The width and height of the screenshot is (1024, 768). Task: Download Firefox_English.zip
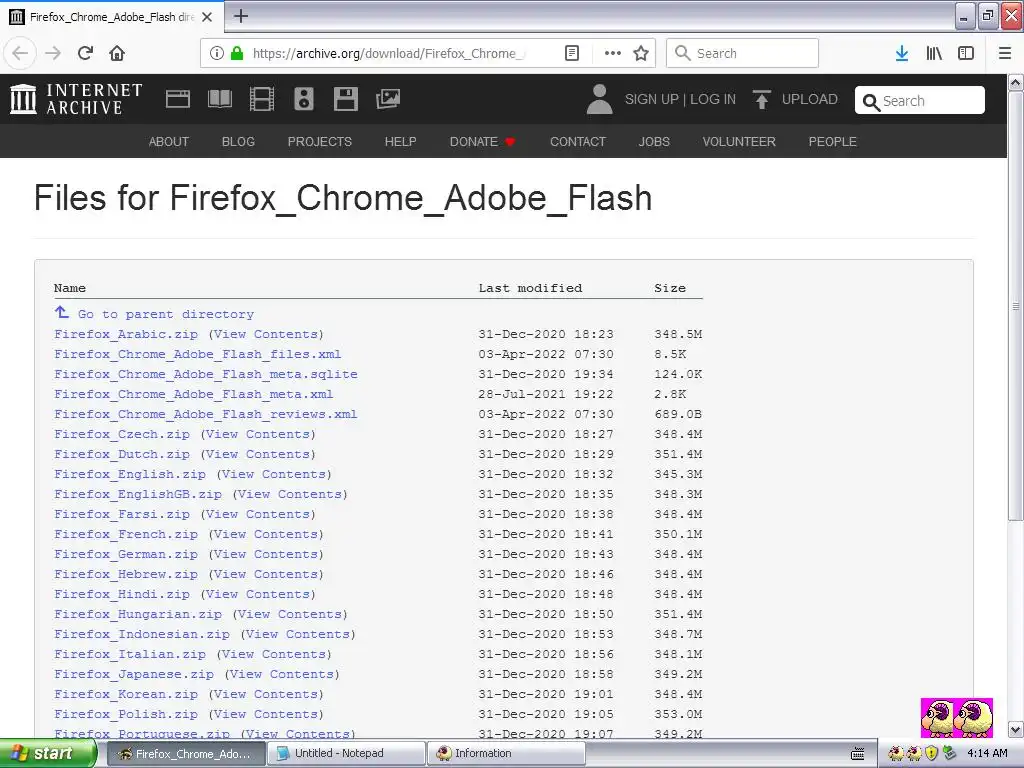[130, 474]
